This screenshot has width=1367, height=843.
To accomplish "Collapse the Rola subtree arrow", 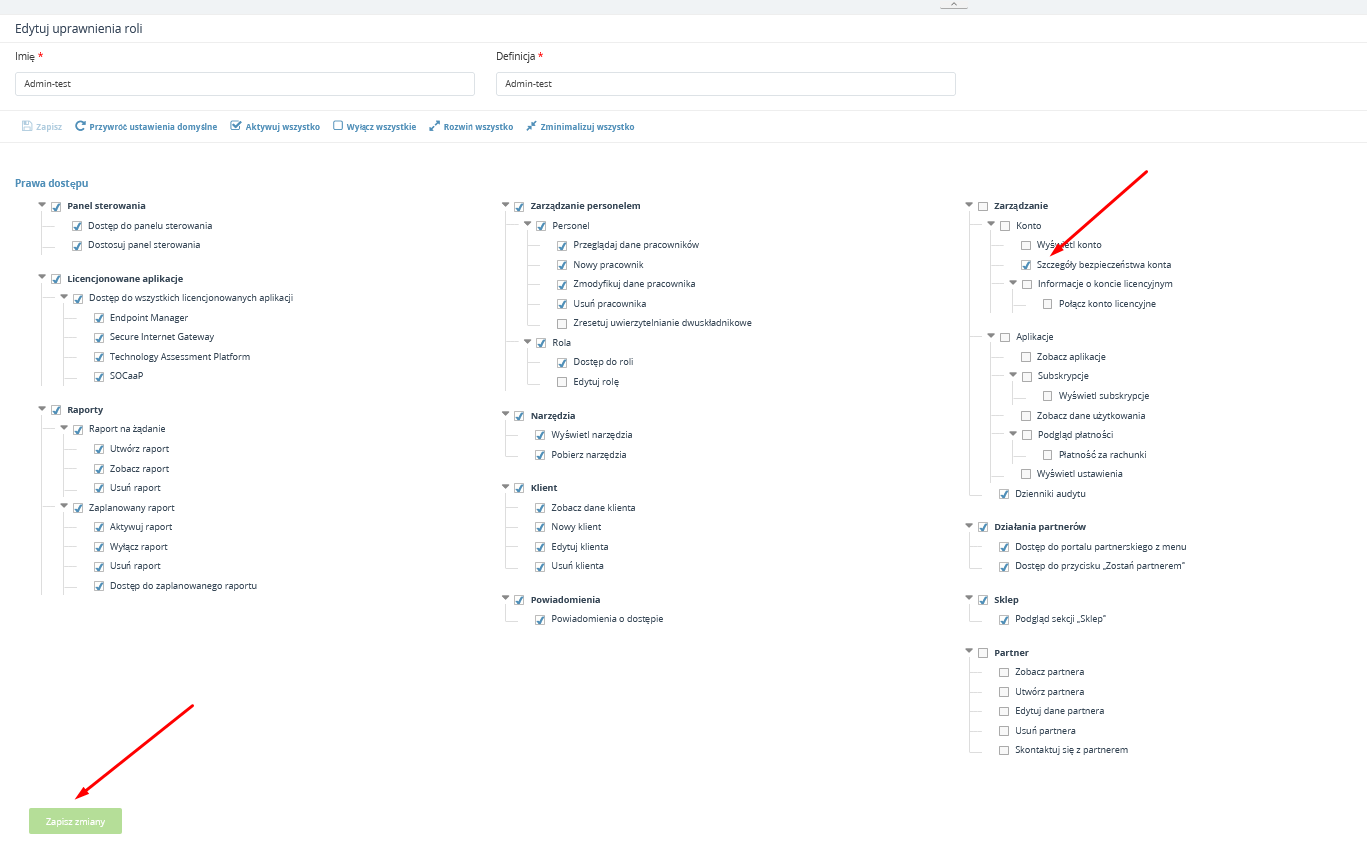I will pyautogui.click(x=527, y=342).
